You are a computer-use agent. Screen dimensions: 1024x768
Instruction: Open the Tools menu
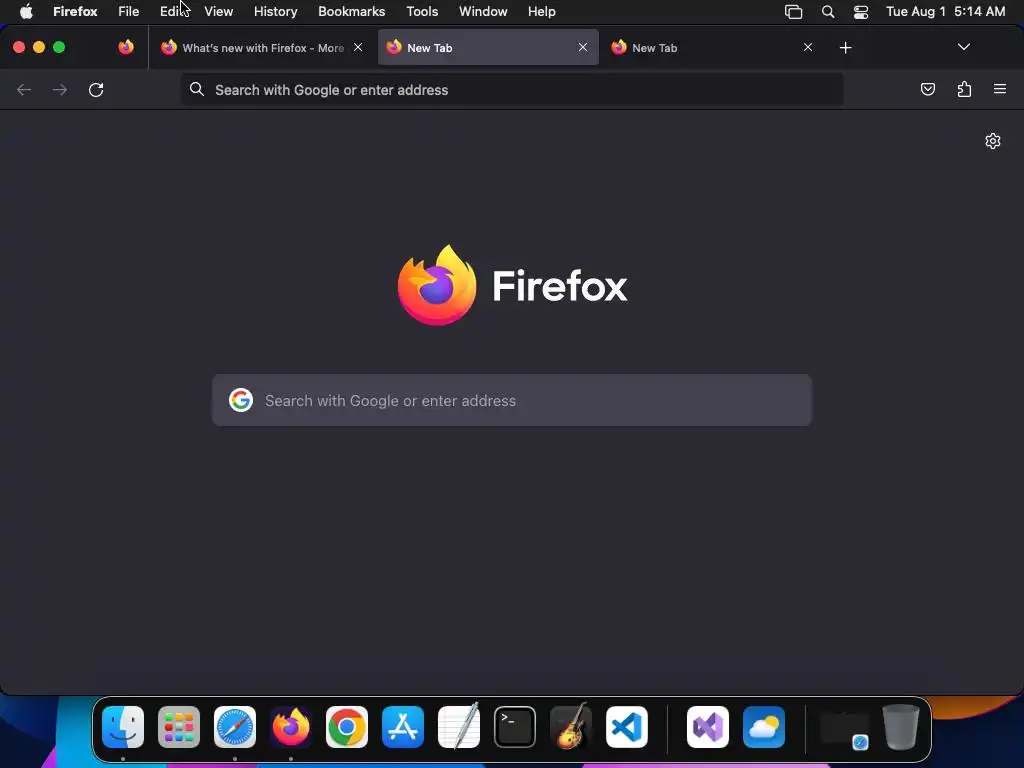coord(422,12)
